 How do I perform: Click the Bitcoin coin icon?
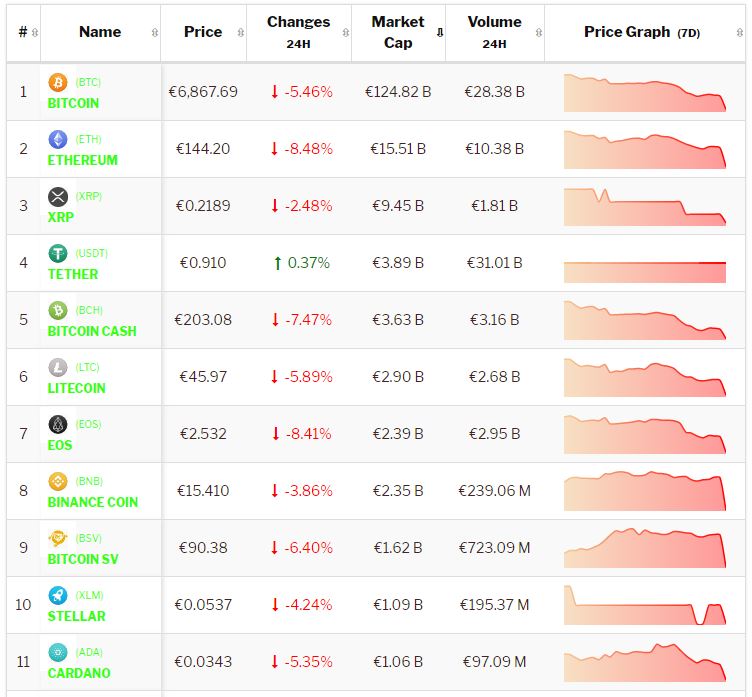pyautogui.click(x=58, y=82)
